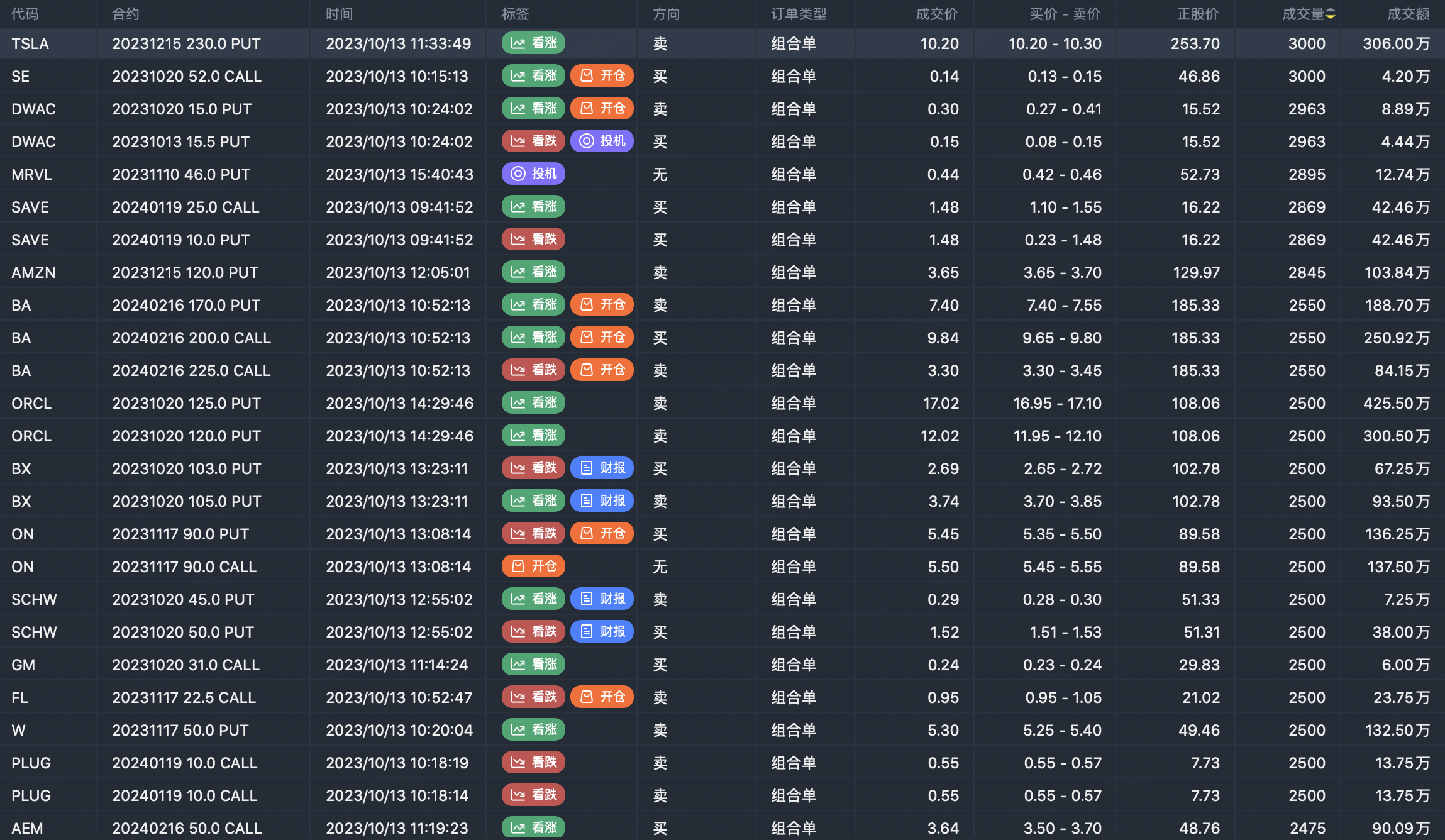Click the 投机 tag in MRVL row
This screenshot has width=1445, height=840.
pyautogui.click(x=533, y=174)
